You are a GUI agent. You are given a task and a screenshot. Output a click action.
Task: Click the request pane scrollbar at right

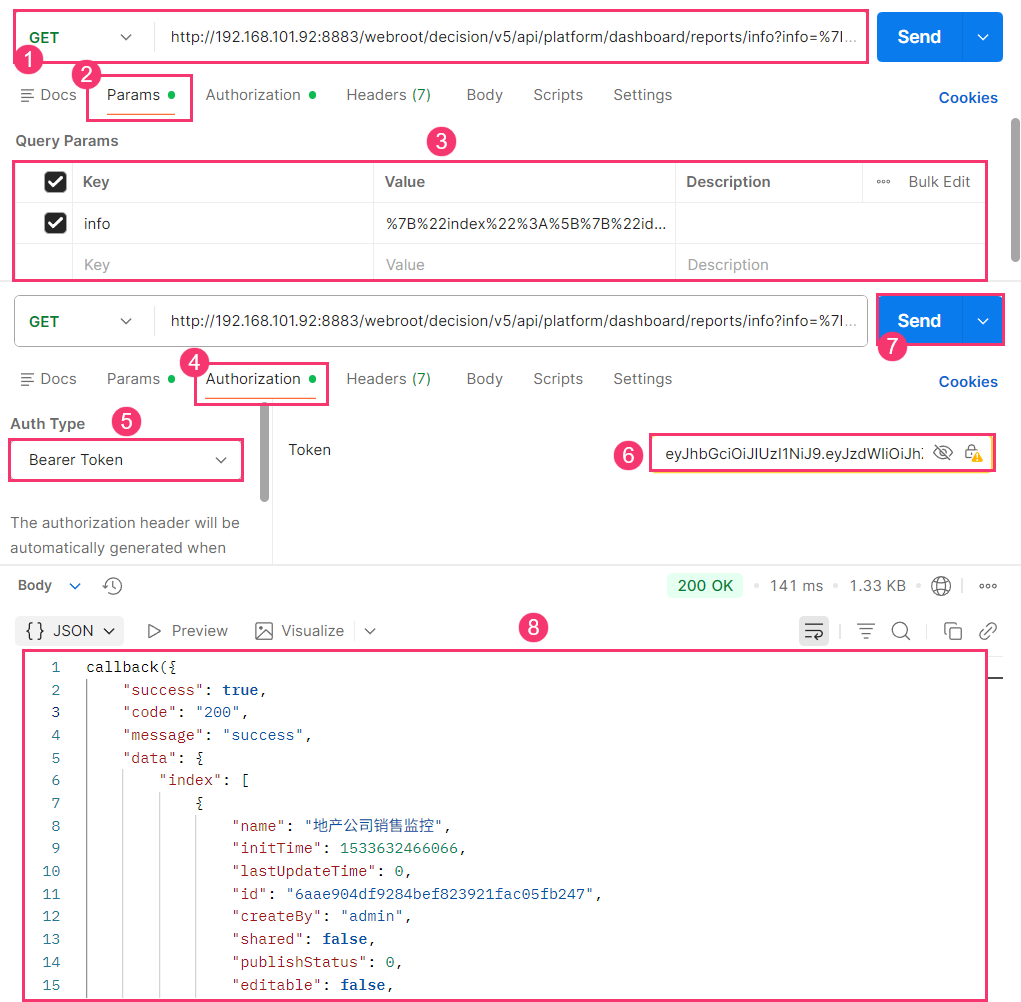[1015, 190]
